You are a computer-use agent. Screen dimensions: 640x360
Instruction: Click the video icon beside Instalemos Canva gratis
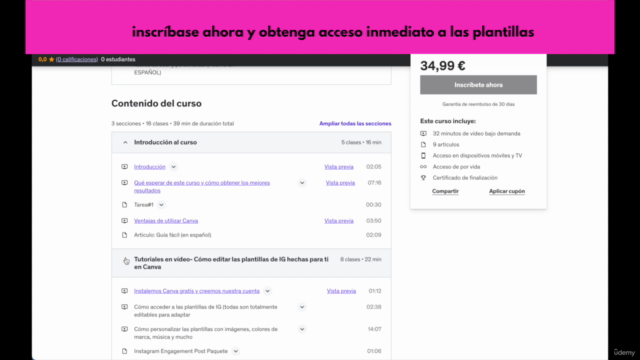[124, 291]
